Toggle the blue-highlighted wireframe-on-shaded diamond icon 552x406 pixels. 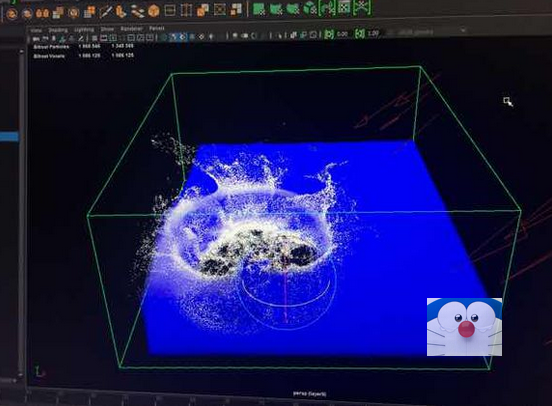coord(183,37)
